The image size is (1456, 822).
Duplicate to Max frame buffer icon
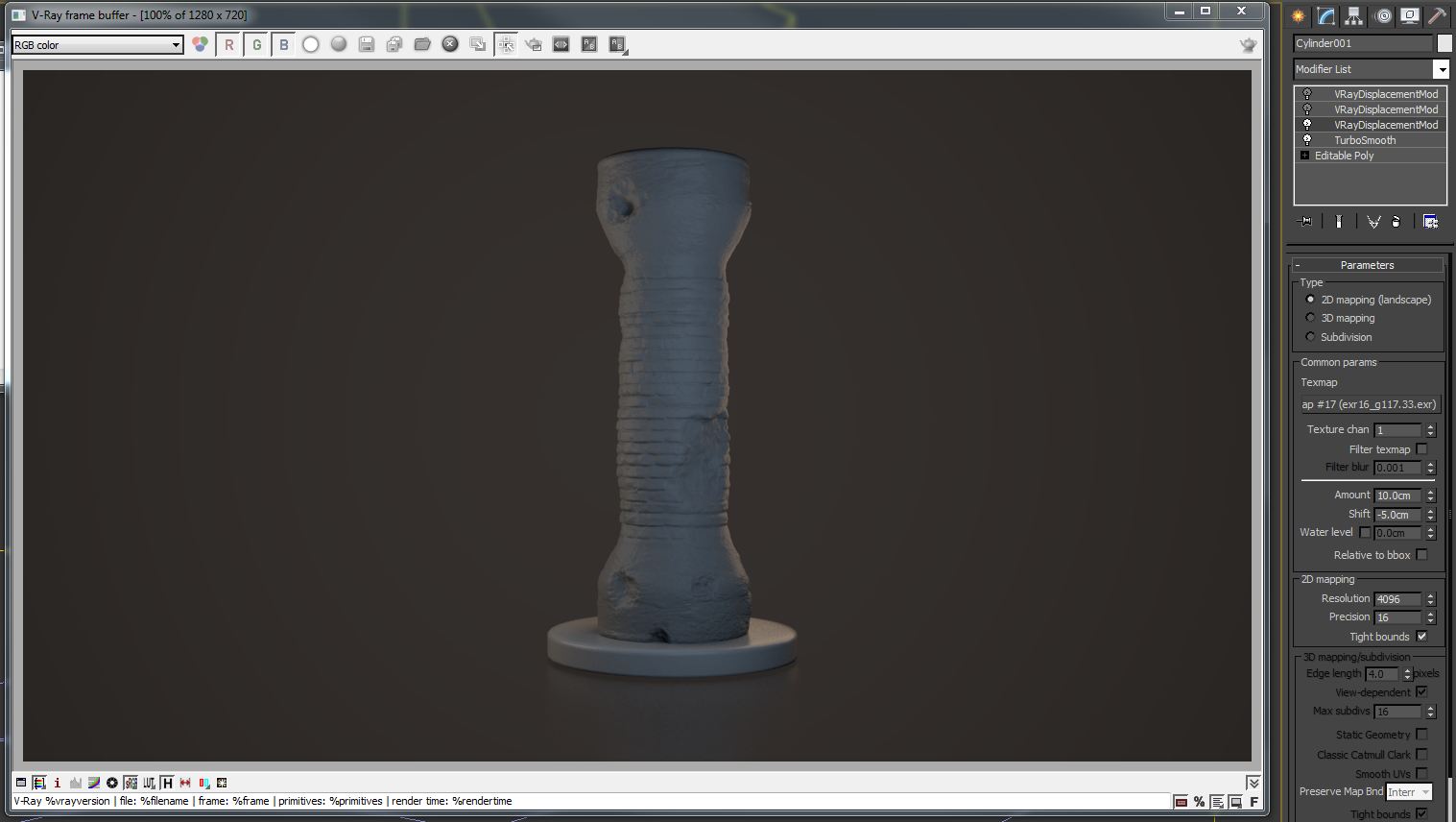coord(477,44)
